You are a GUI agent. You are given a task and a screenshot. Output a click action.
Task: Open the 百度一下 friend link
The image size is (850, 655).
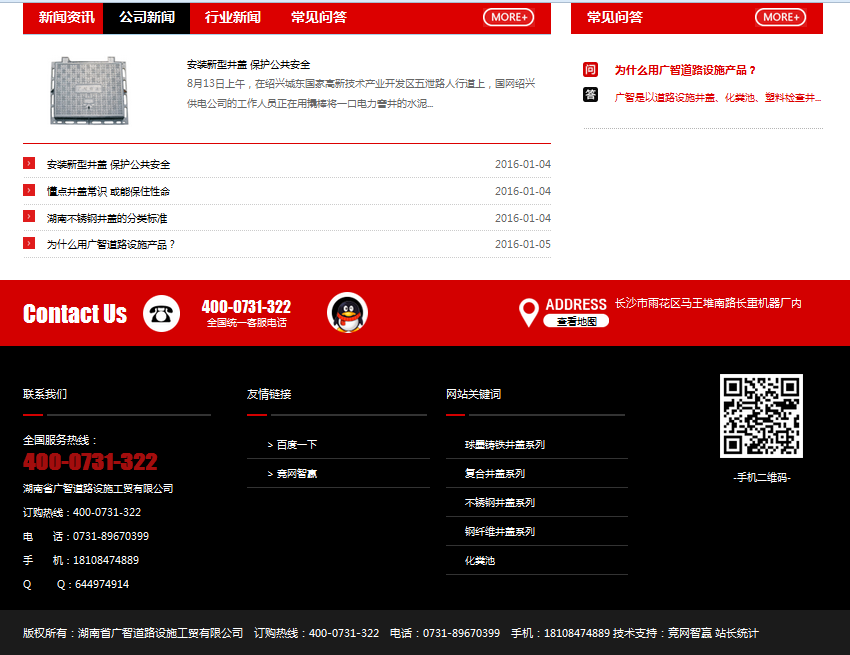tap(295, 444)
